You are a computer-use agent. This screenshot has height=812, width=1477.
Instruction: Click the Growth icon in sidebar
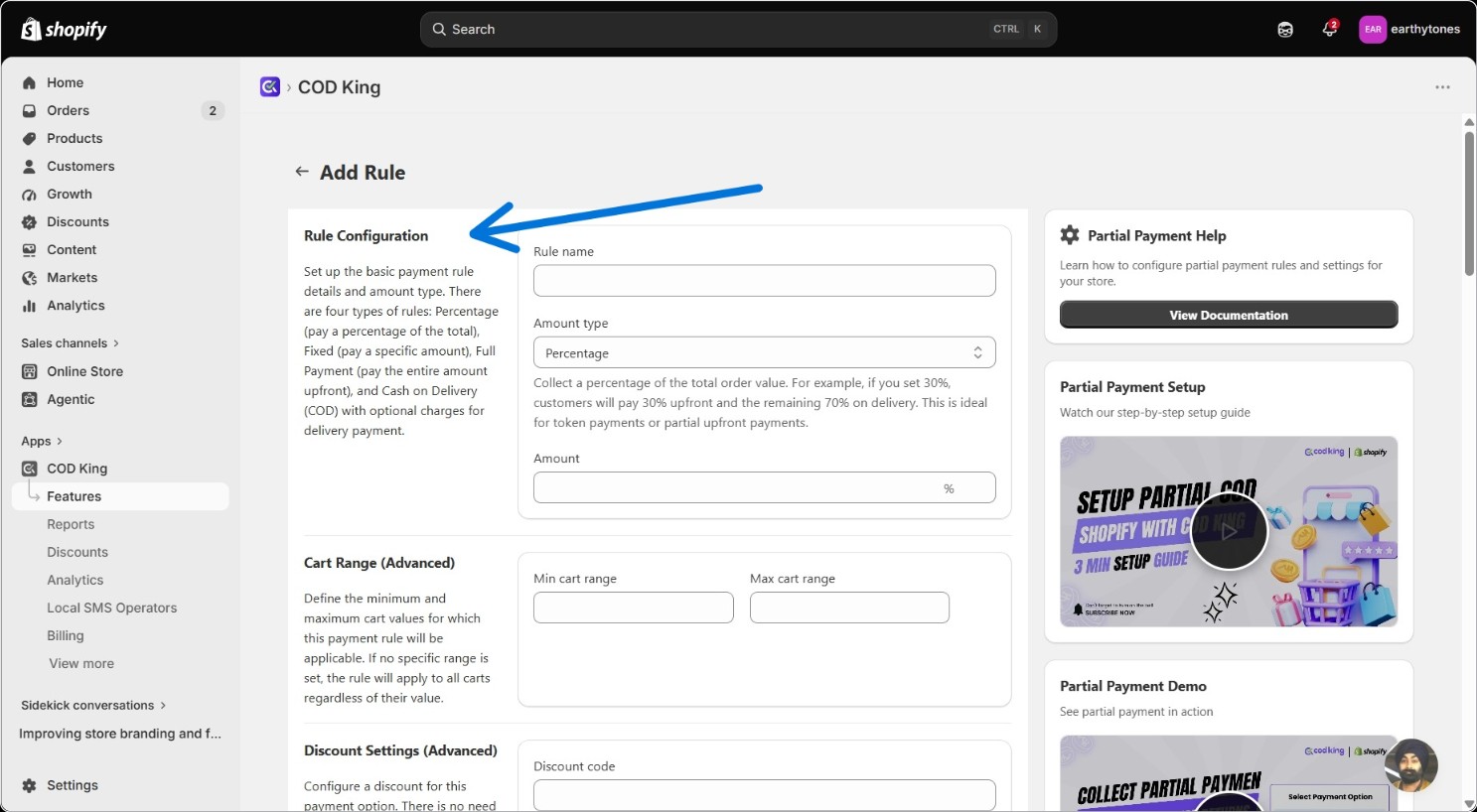point(29,194)
